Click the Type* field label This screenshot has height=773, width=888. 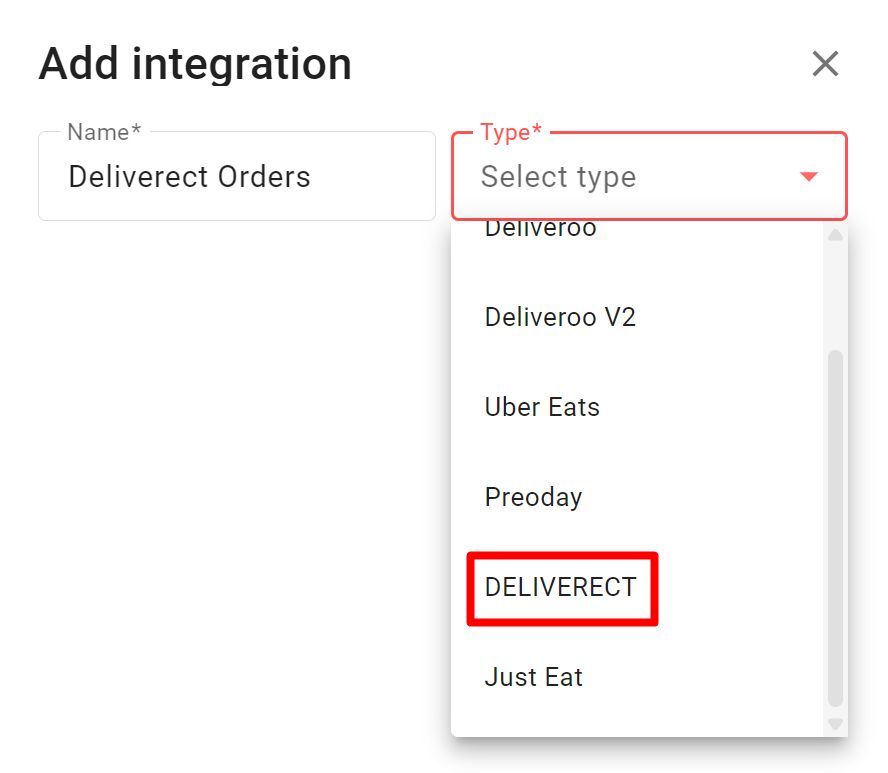click(x=511, y=133)
